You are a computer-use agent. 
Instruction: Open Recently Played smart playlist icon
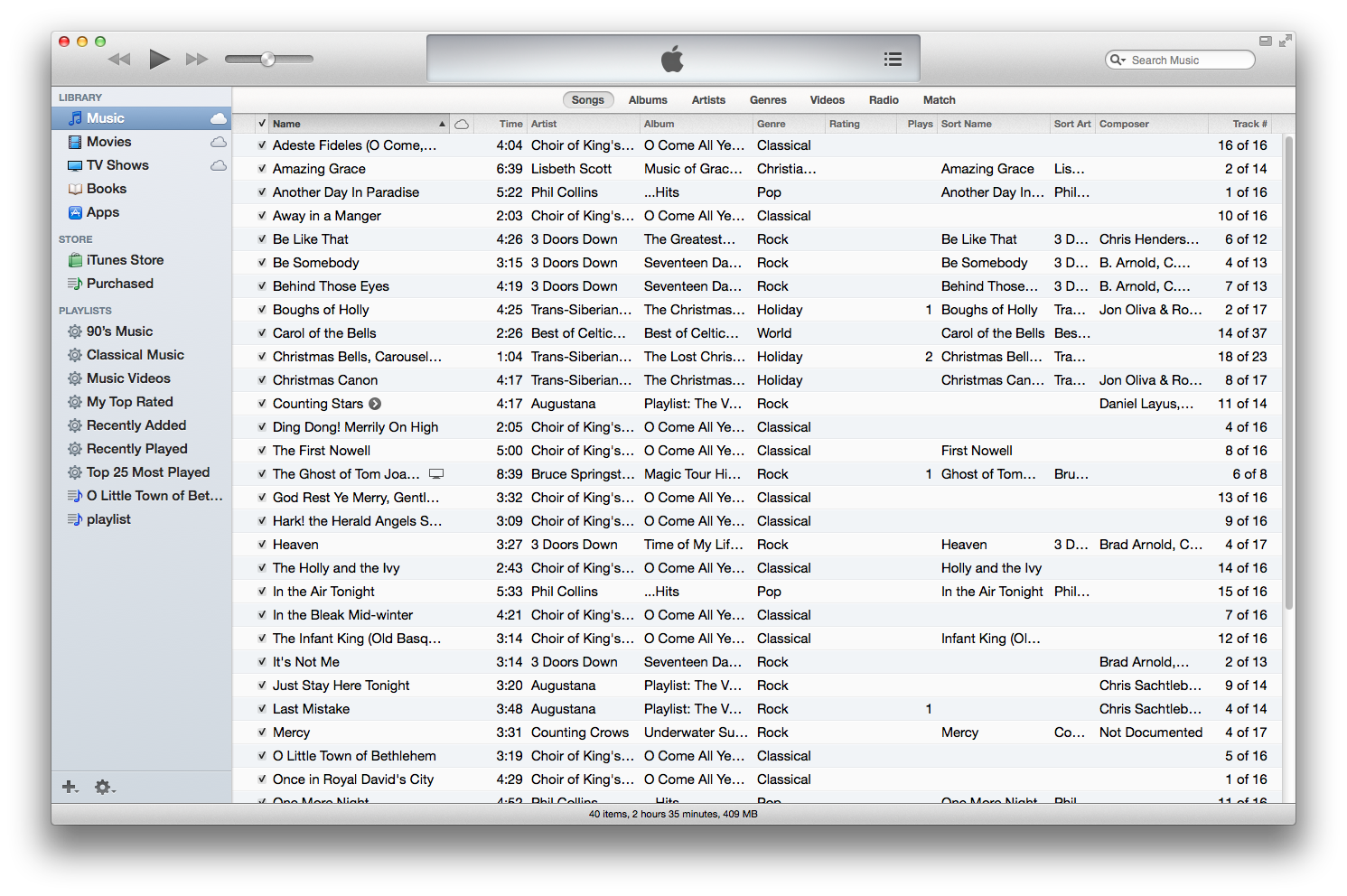click(x=75, y=449)
